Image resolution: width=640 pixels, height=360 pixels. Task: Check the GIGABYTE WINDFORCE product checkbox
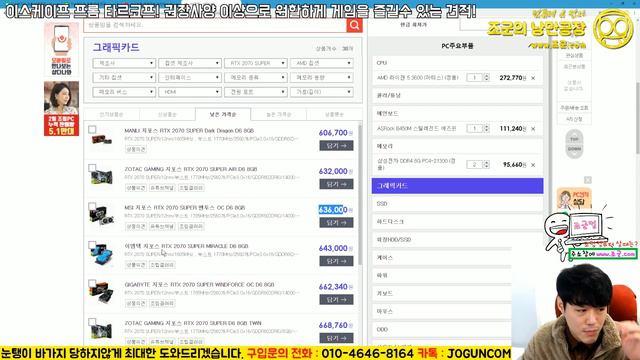click(92, 283)
